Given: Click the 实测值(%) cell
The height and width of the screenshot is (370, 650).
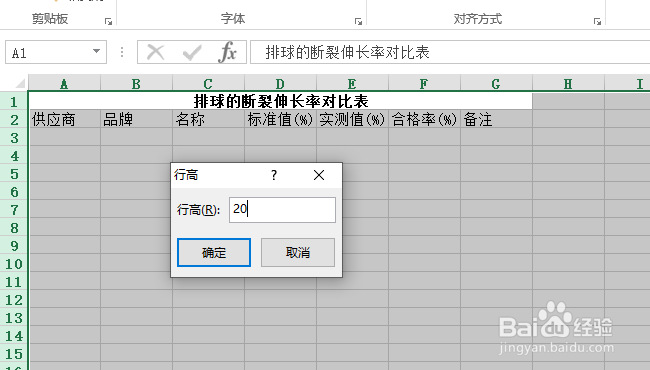Looking at the screenshot, I should [x=352, y=119].
